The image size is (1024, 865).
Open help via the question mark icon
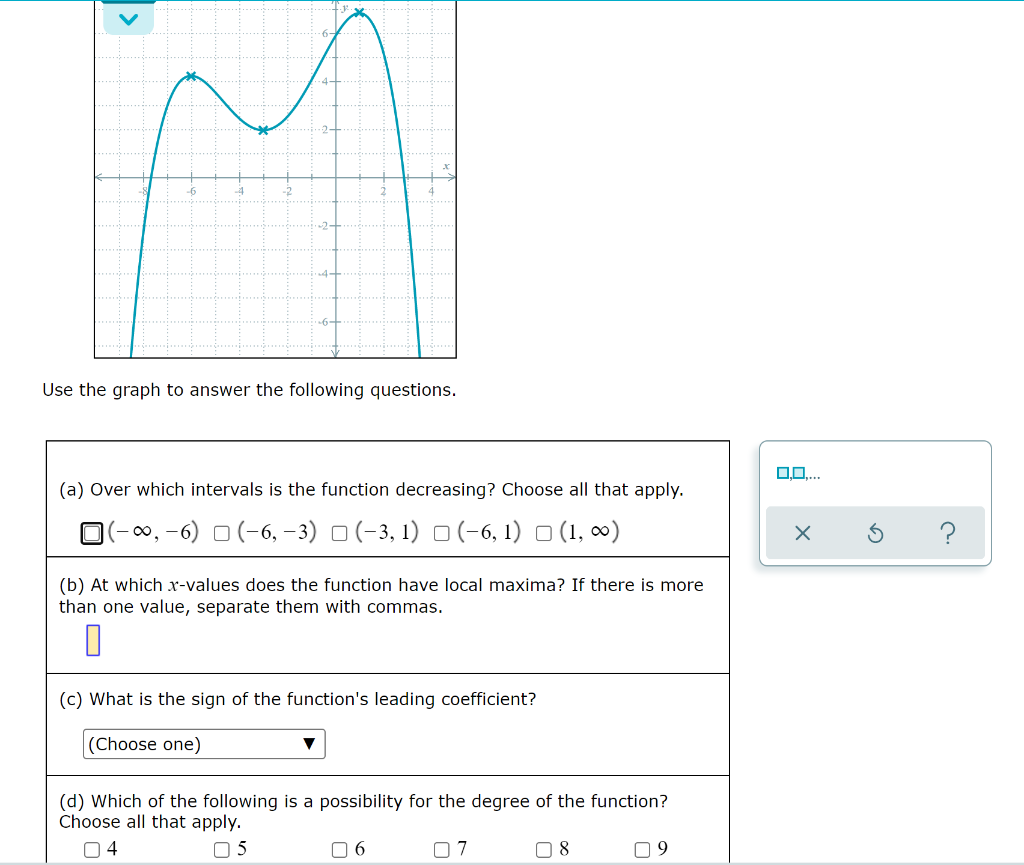click(948, 534)
